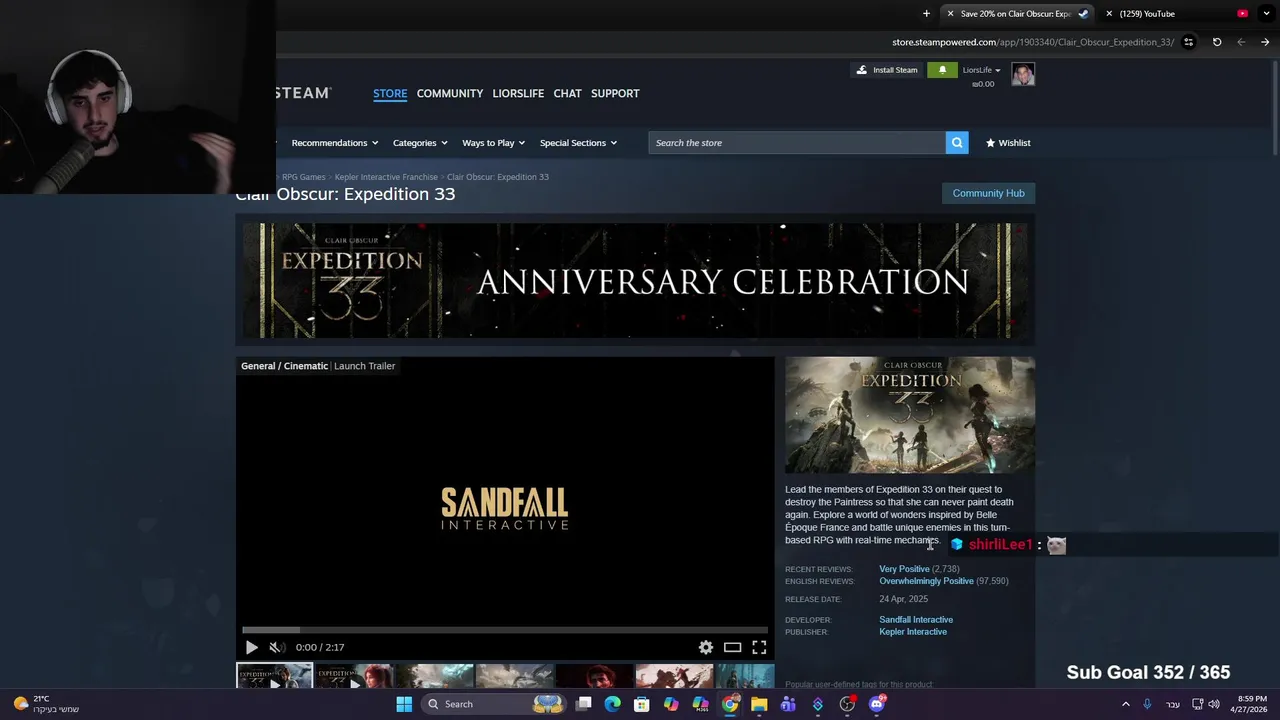Click the taskbar Search box

494,704
